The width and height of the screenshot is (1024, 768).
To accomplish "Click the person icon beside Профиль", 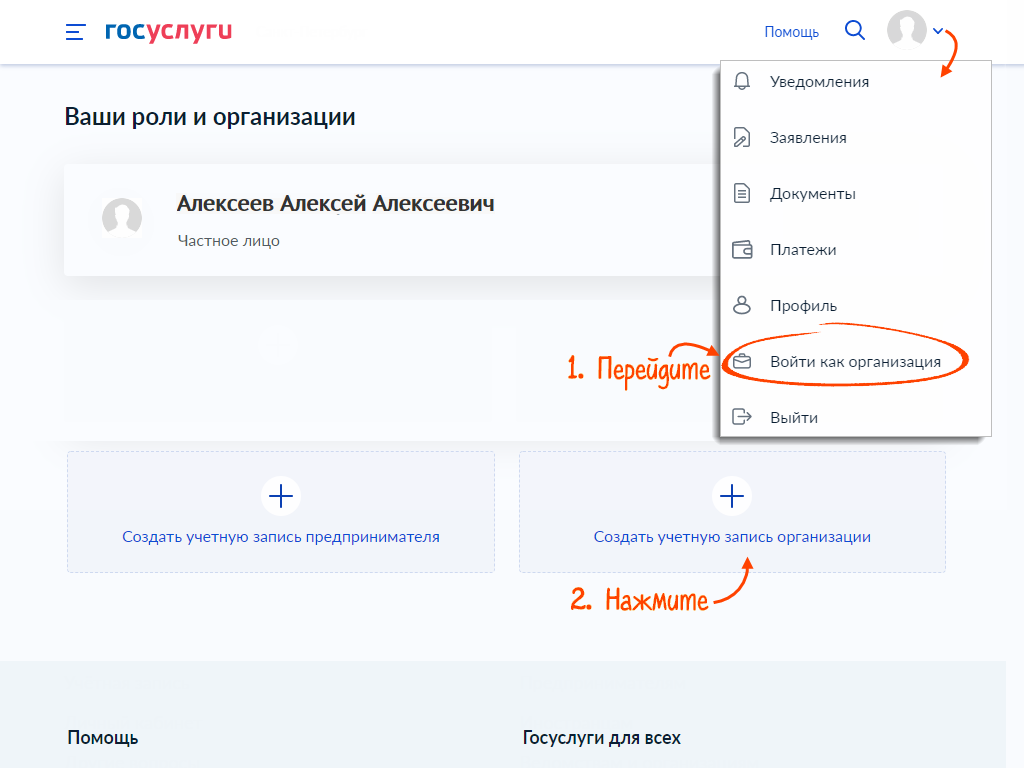I will coord(742,305).
